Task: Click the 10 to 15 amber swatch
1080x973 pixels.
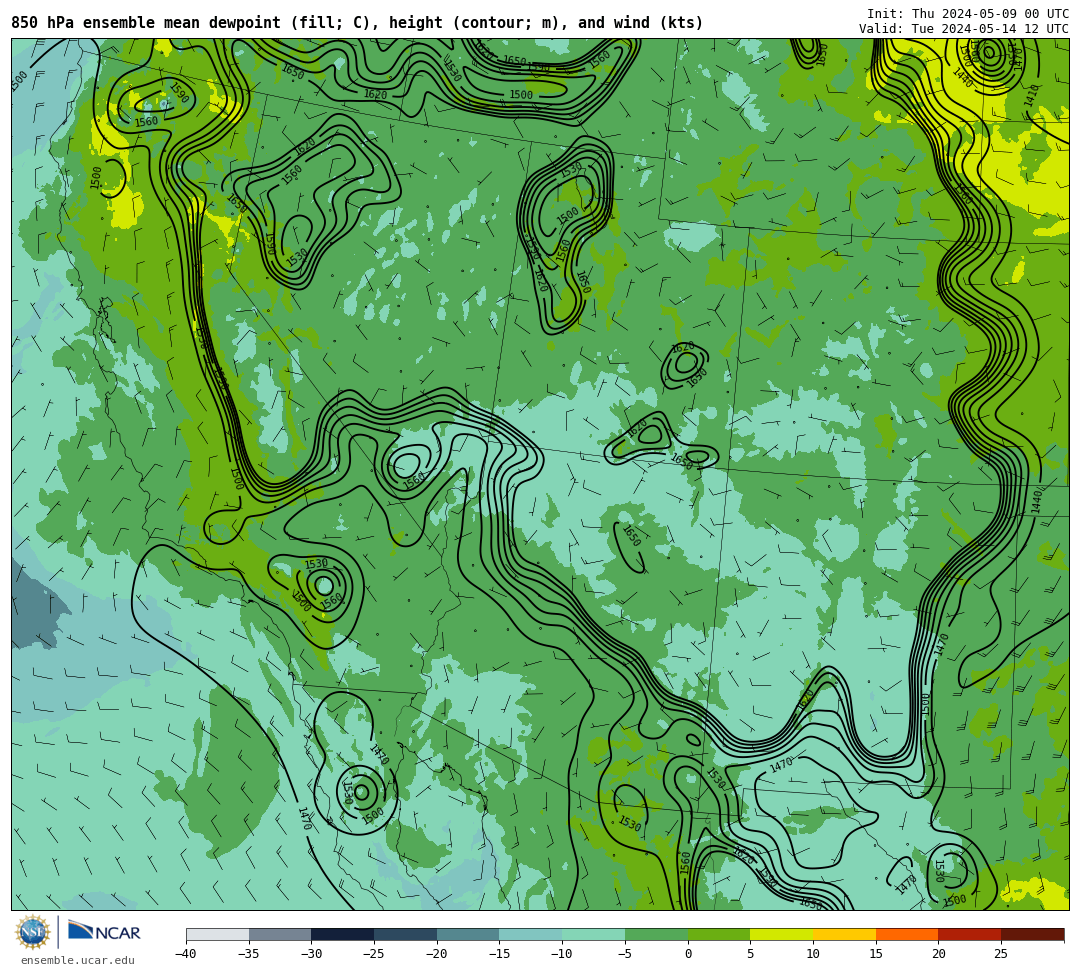Action: tap(844, 934)
